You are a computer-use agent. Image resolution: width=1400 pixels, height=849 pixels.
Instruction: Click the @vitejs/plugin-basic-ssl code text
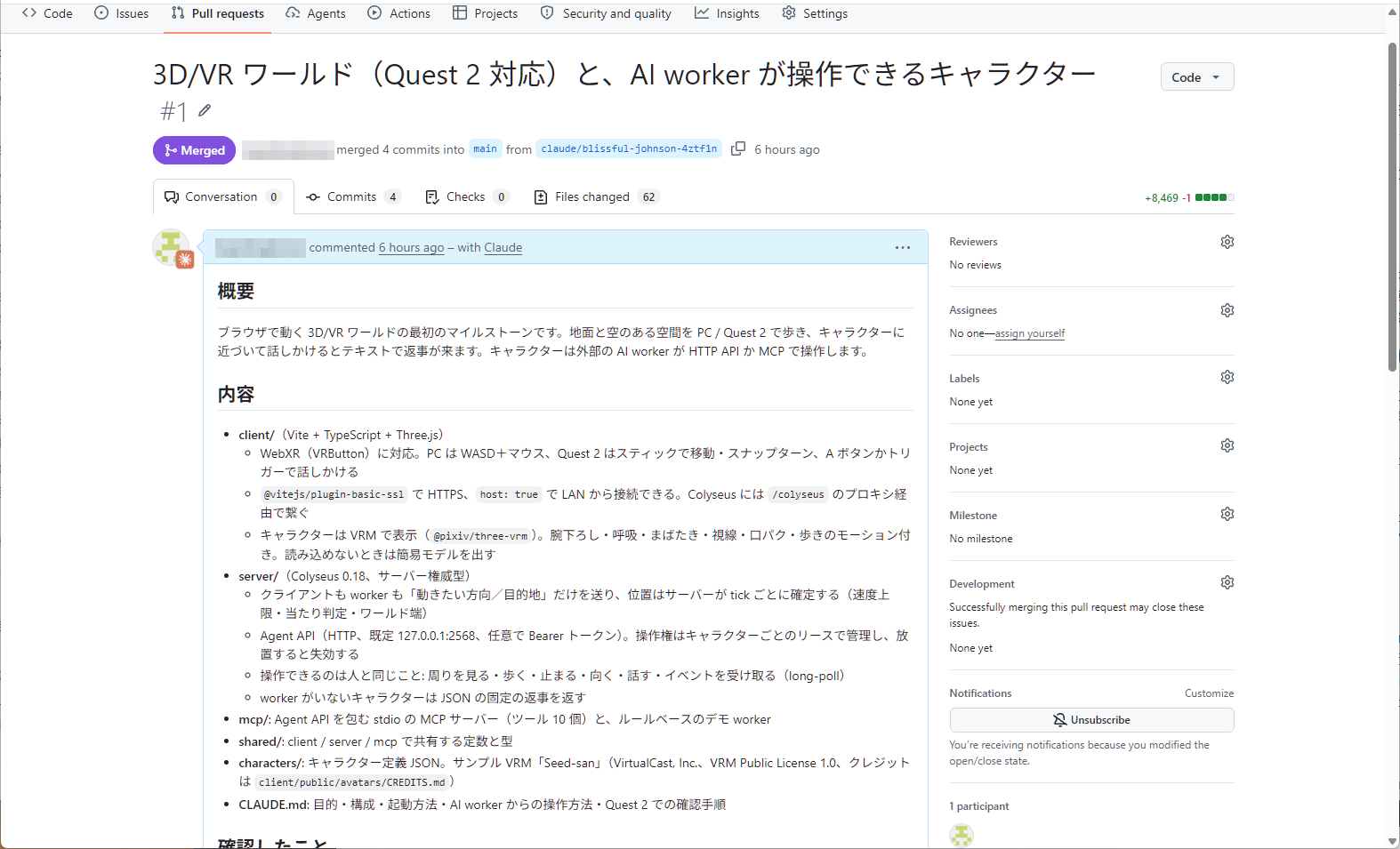(334, 494)
